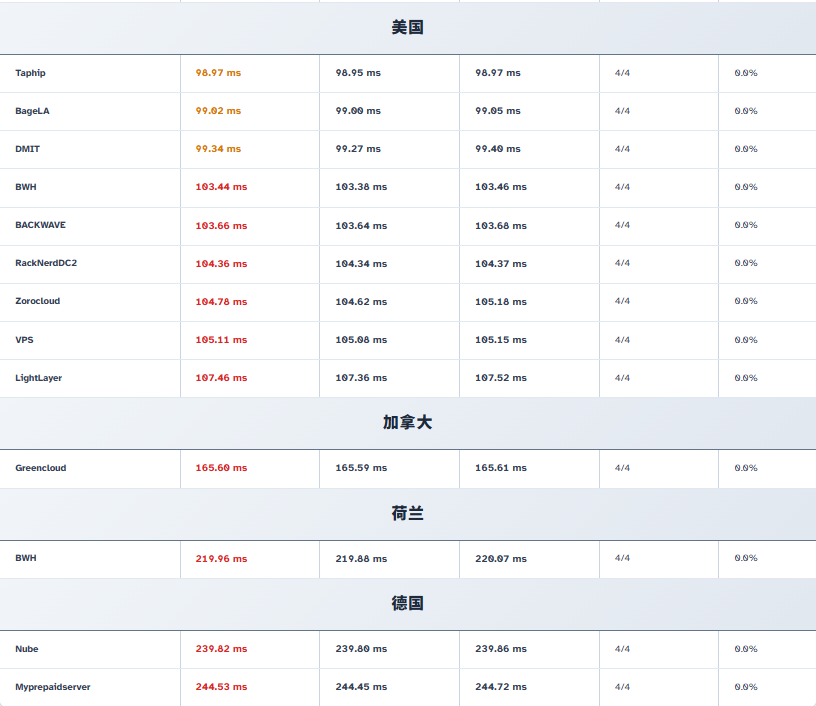Click the 220.07 ms maximum value

coord(501,559)
